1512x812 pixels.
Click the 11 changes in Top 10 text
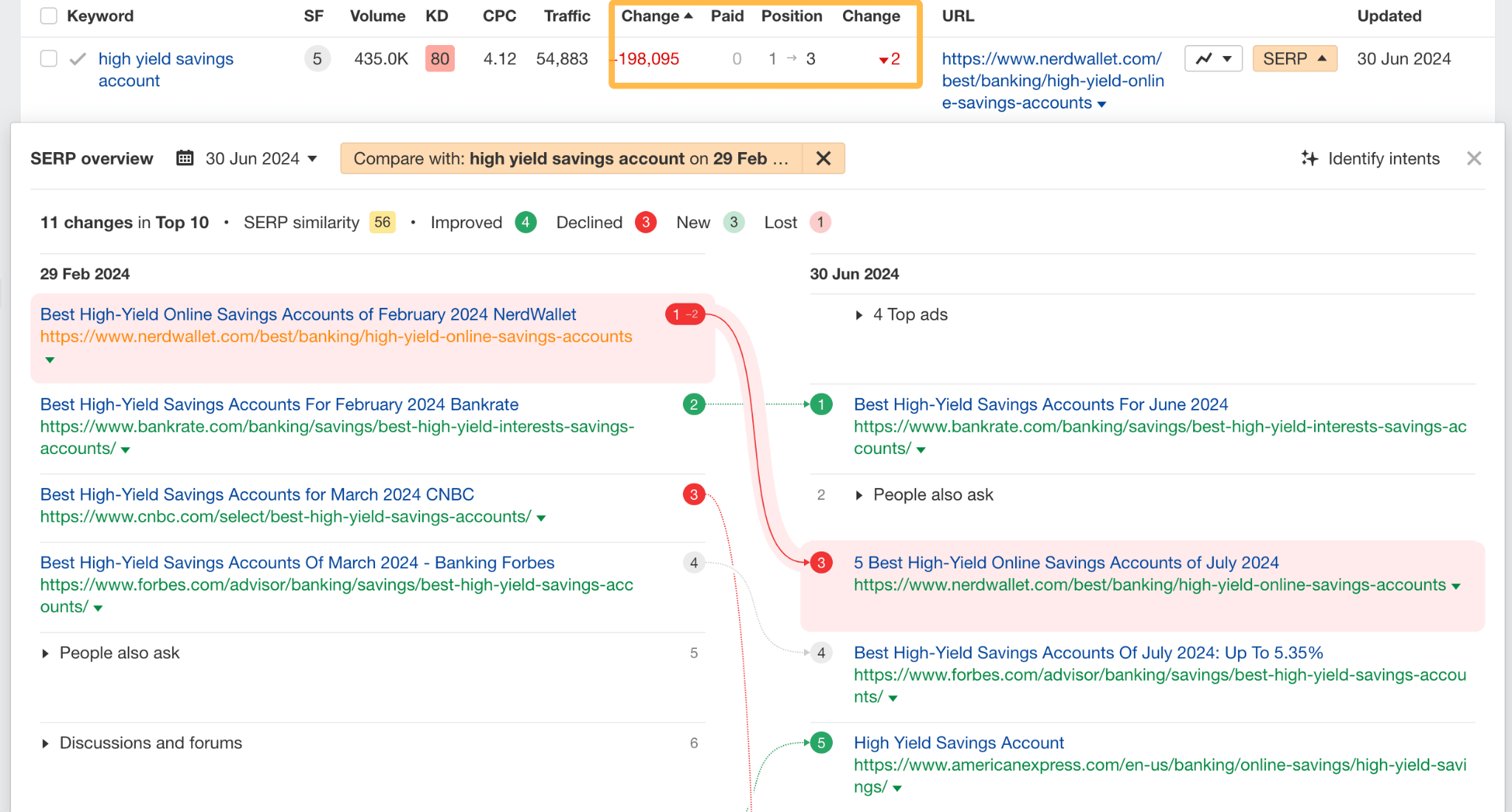coord(125,222)
